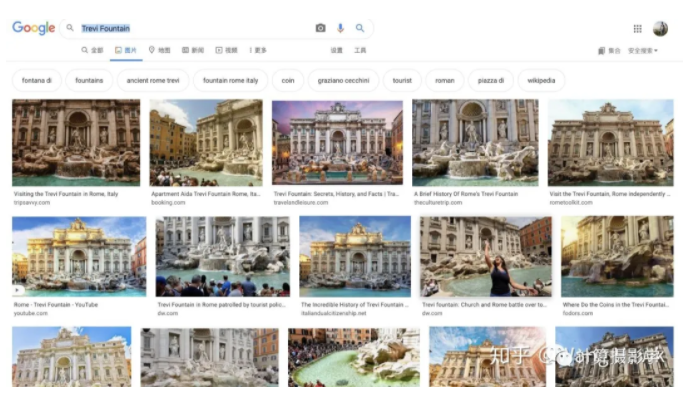Click the booking.com source text

click(168, 203)
